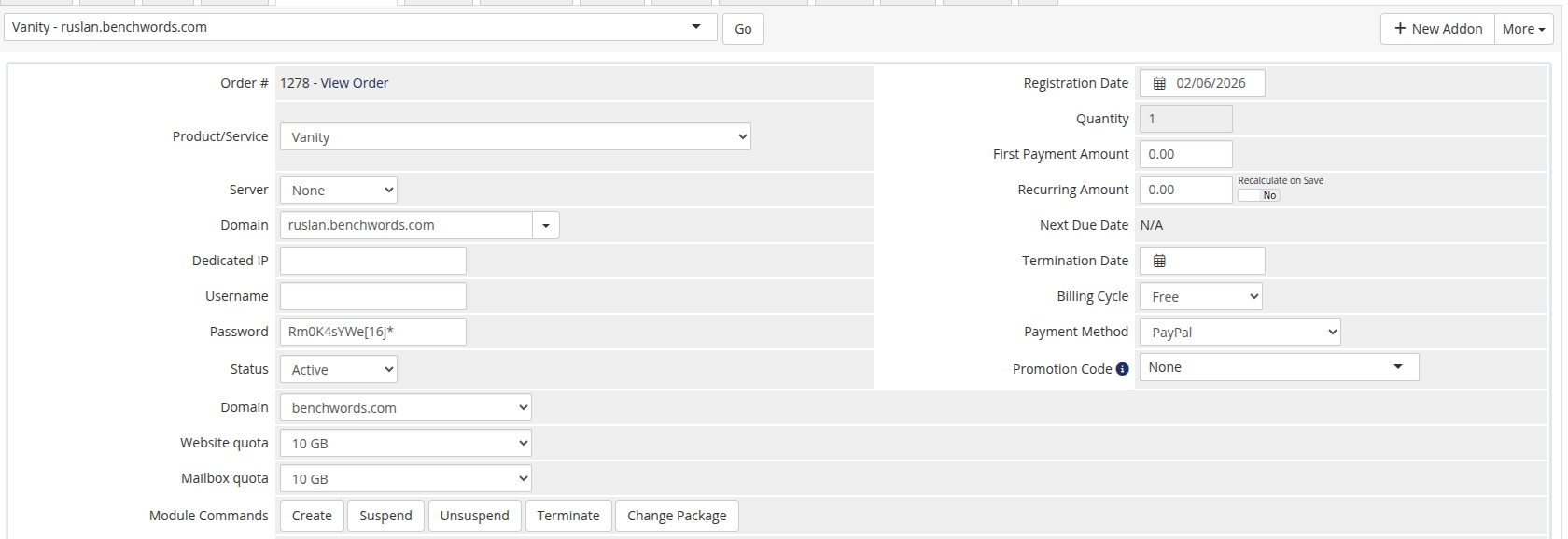
Task: Open Registration Date calendar icon
Action: pyautogui.click(x=1159, y=83)
